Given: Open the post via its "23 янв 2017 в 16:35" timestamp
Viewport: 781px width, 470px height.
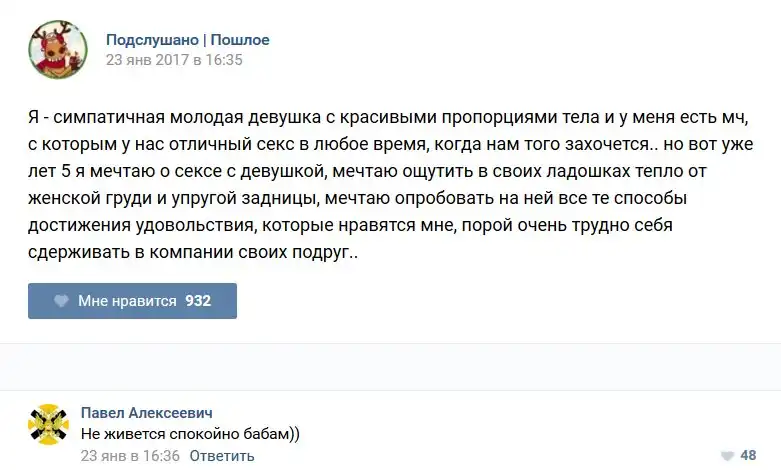Looking at the screenshot, I should [174, 59].
